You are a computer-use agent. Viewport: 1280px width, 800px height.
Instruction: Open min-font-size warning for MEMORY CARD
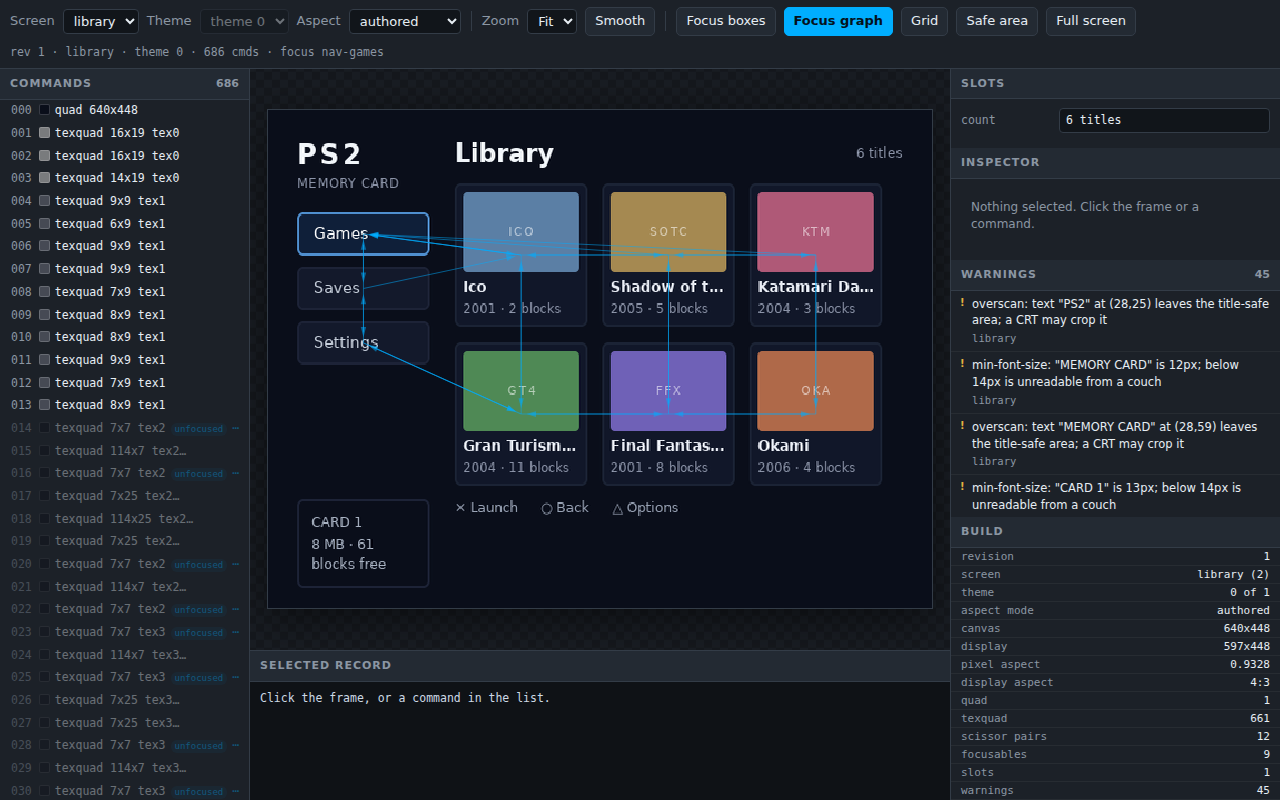[1115, 382]
